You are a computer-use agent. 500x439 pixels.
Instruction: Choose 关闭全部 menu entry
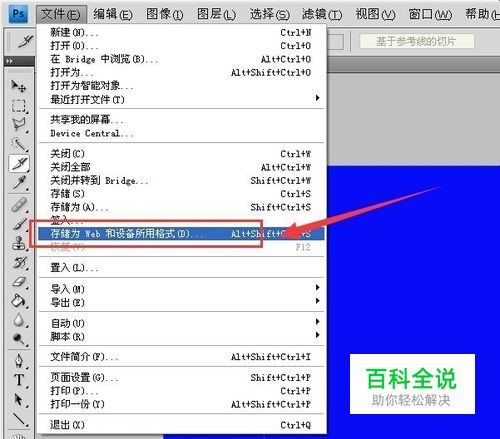(x=181, y=167)
